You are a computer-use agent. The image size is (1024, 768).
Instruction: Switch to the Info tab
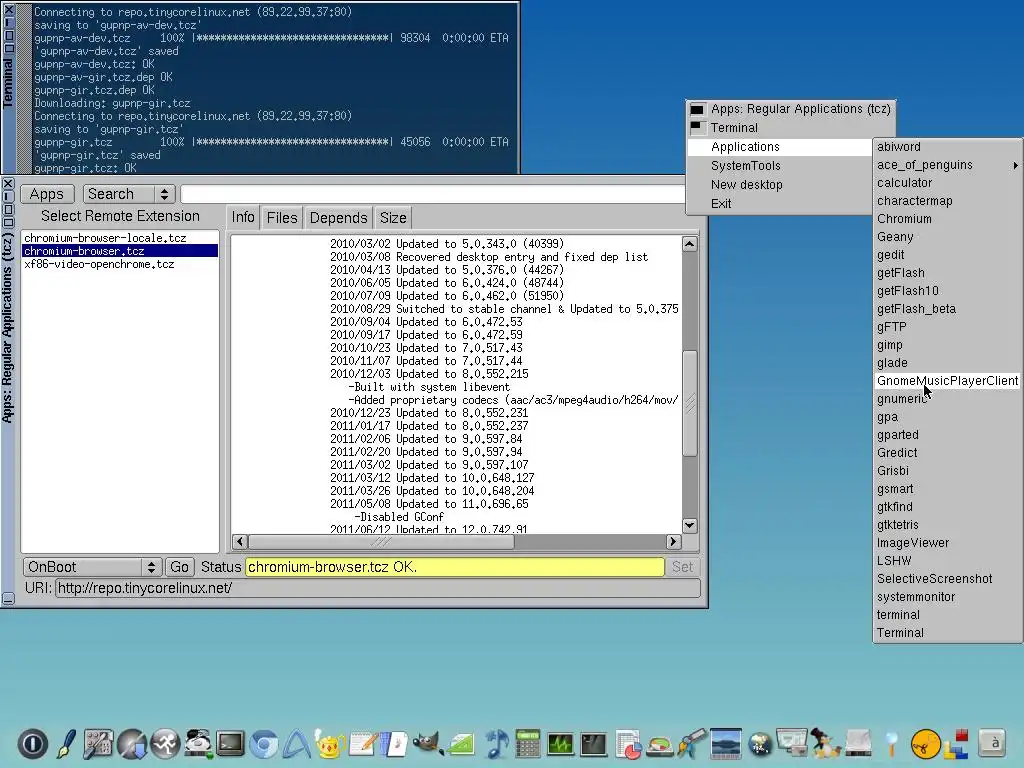click(x=243, y=217)
